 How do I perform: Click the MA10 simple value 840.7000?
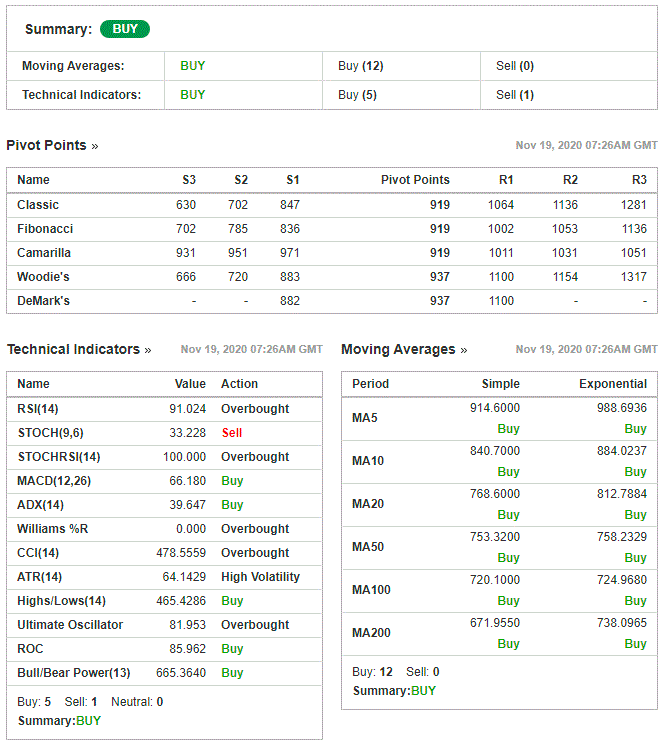tap(495, 450)
